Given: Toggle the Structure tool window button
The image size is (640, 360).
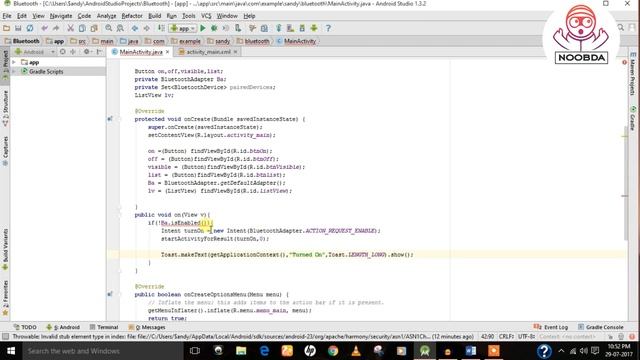Looking at the screenshot, I should pos(5,108).
